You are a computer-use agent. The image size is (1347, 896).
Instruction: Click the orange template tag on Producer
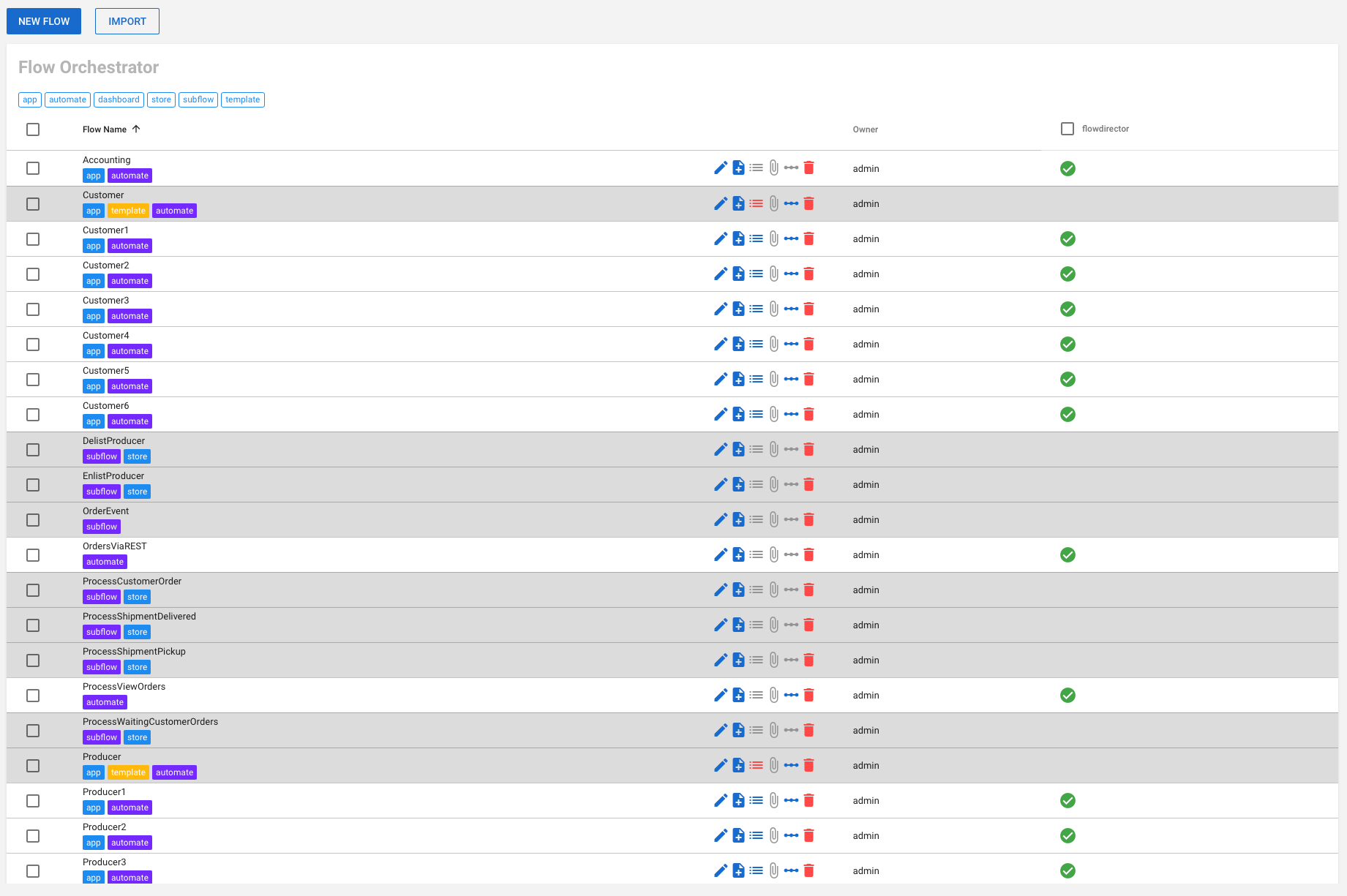128,772
